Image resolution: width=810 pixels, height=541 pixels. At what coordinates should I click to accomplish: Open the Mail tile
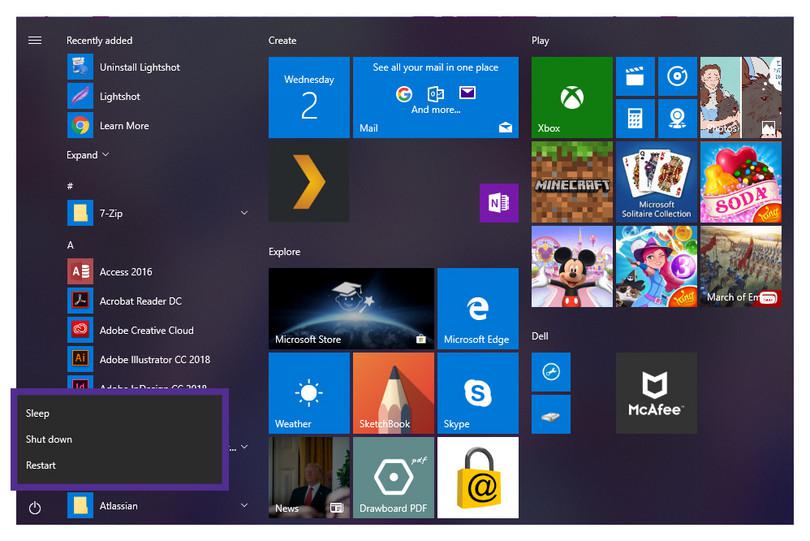coord(435,98)
